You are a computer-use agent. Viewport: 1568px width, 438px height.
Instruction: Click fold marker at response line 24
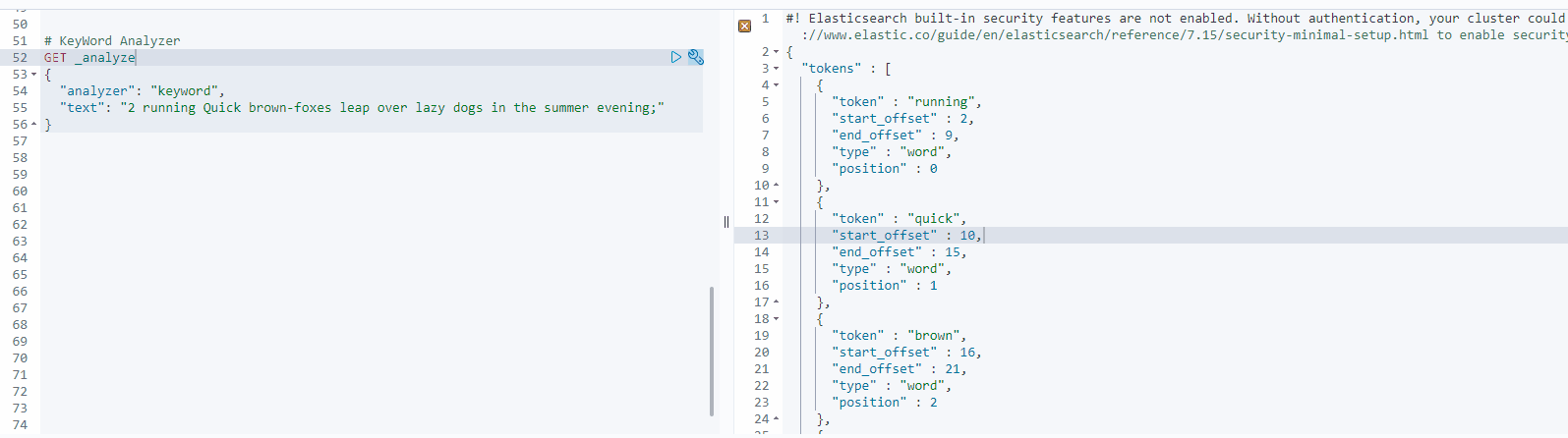[x=776, y=419]
